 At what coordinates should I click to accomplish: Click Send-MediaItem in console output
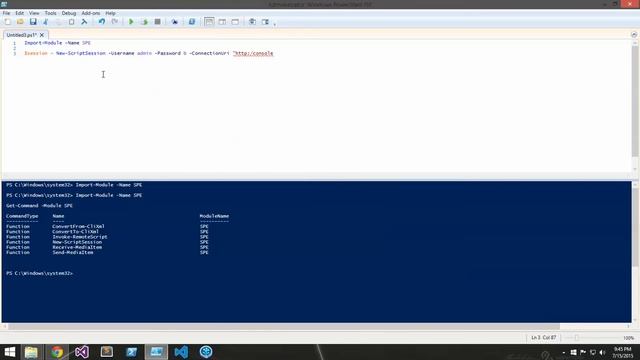(73, 253)
